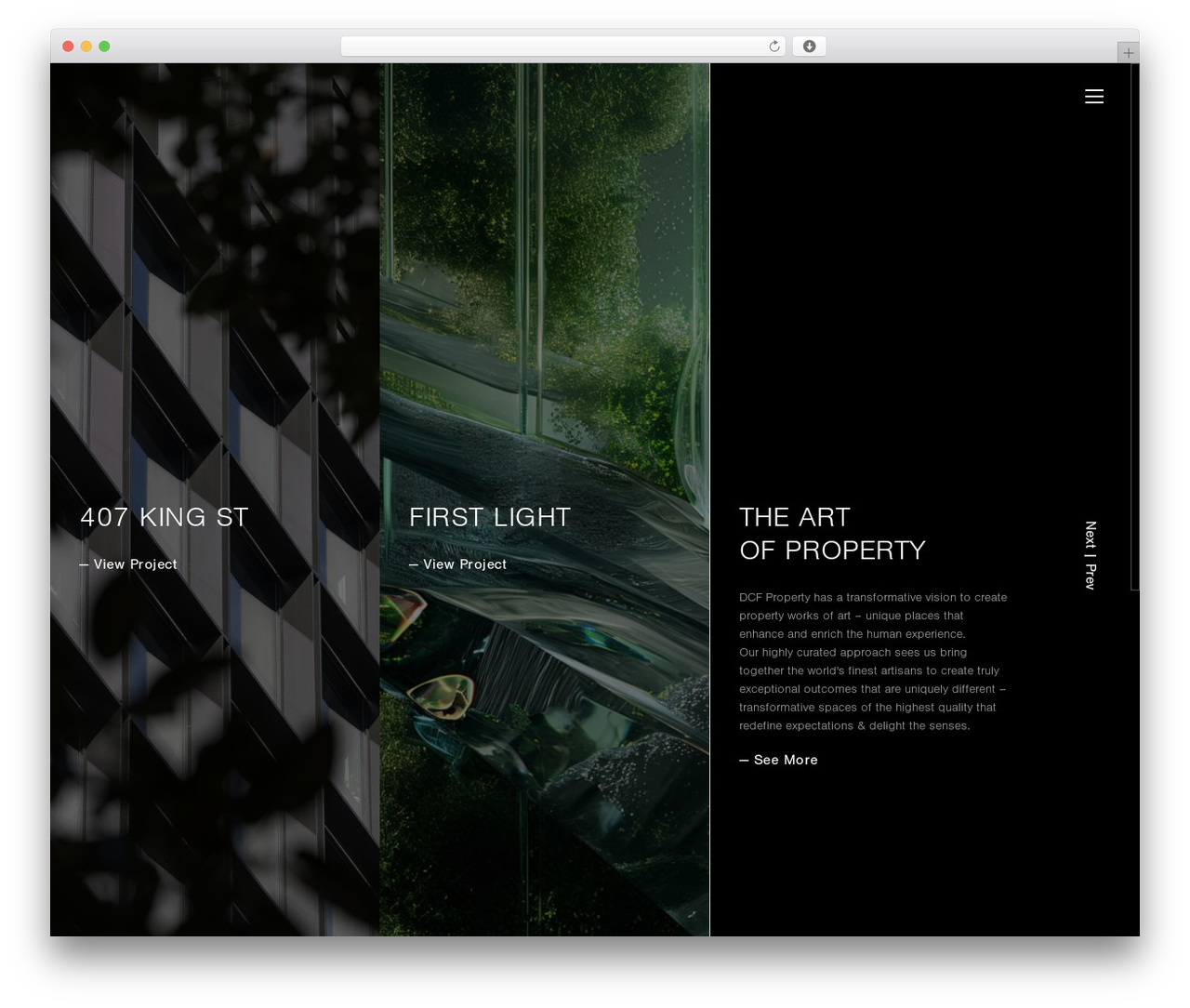
Task: Go to Next slide
Action: pyautogui.click(x=1091, y=534)
